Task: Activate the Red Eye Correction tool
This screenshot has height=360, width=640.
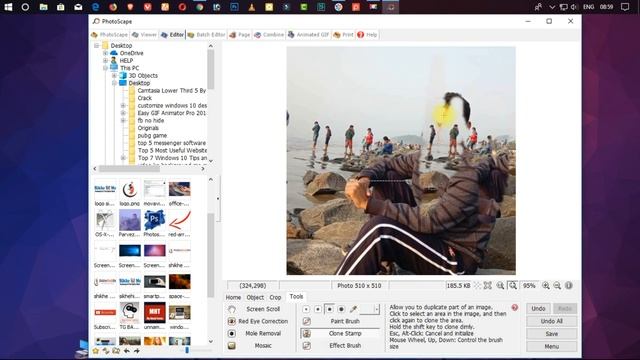Action: point(258,321)
